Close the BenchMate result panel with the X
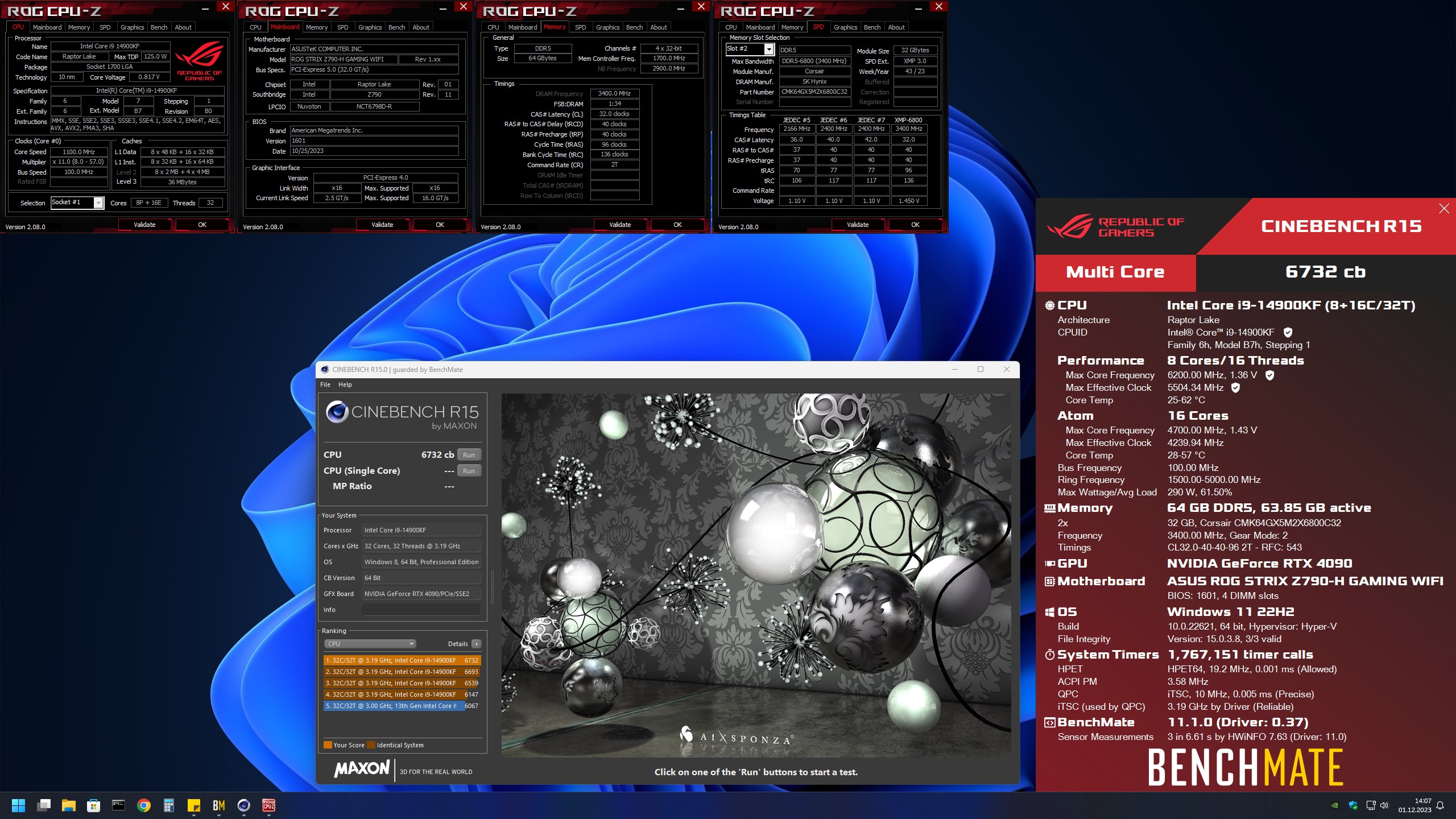This screenshot has height=819, width=1456. pos(1444,209)
